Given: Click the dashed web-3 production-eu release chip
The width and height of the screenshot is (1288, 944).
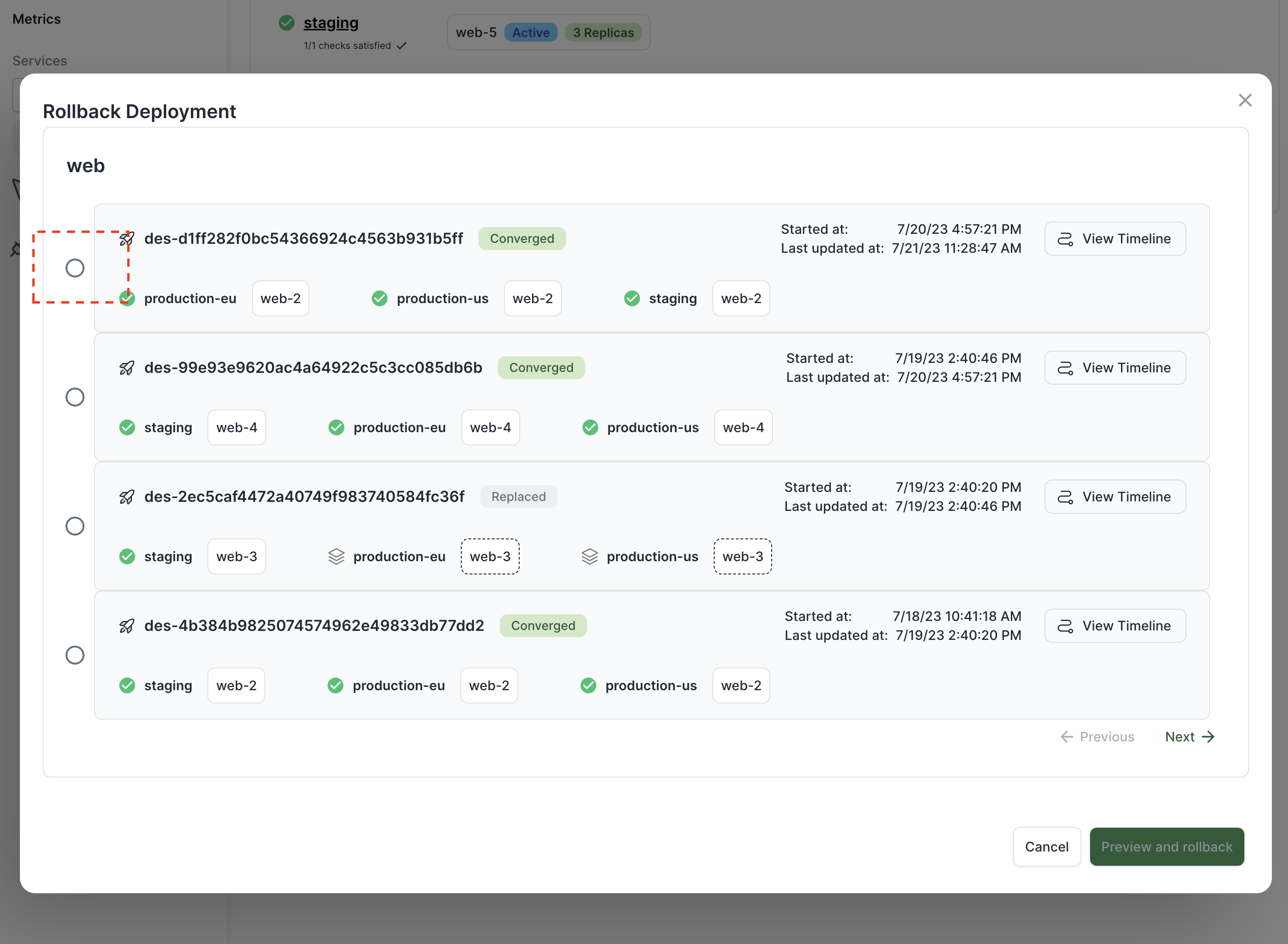Looking at the screenshot, I should [490, 556].
